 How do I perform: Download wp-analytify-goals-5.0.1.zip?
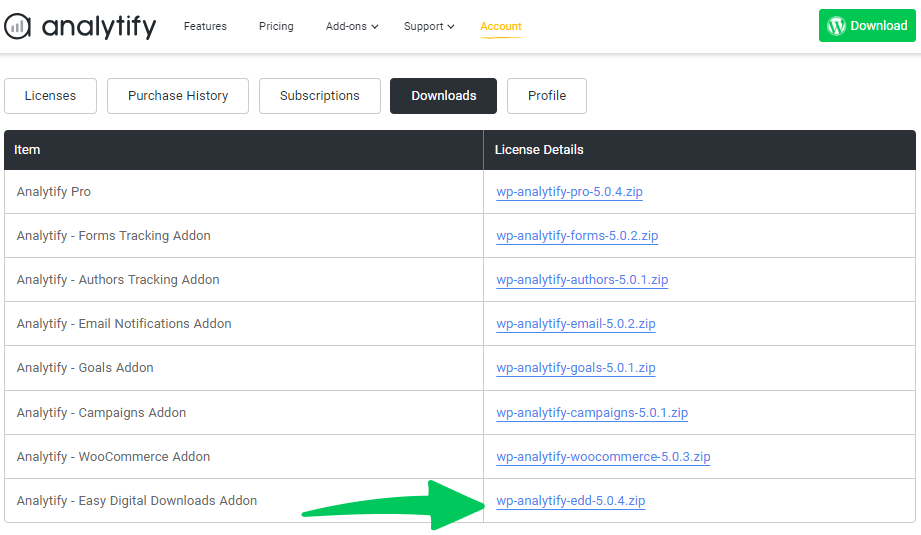pyautogui.click(x=576, y=368)
